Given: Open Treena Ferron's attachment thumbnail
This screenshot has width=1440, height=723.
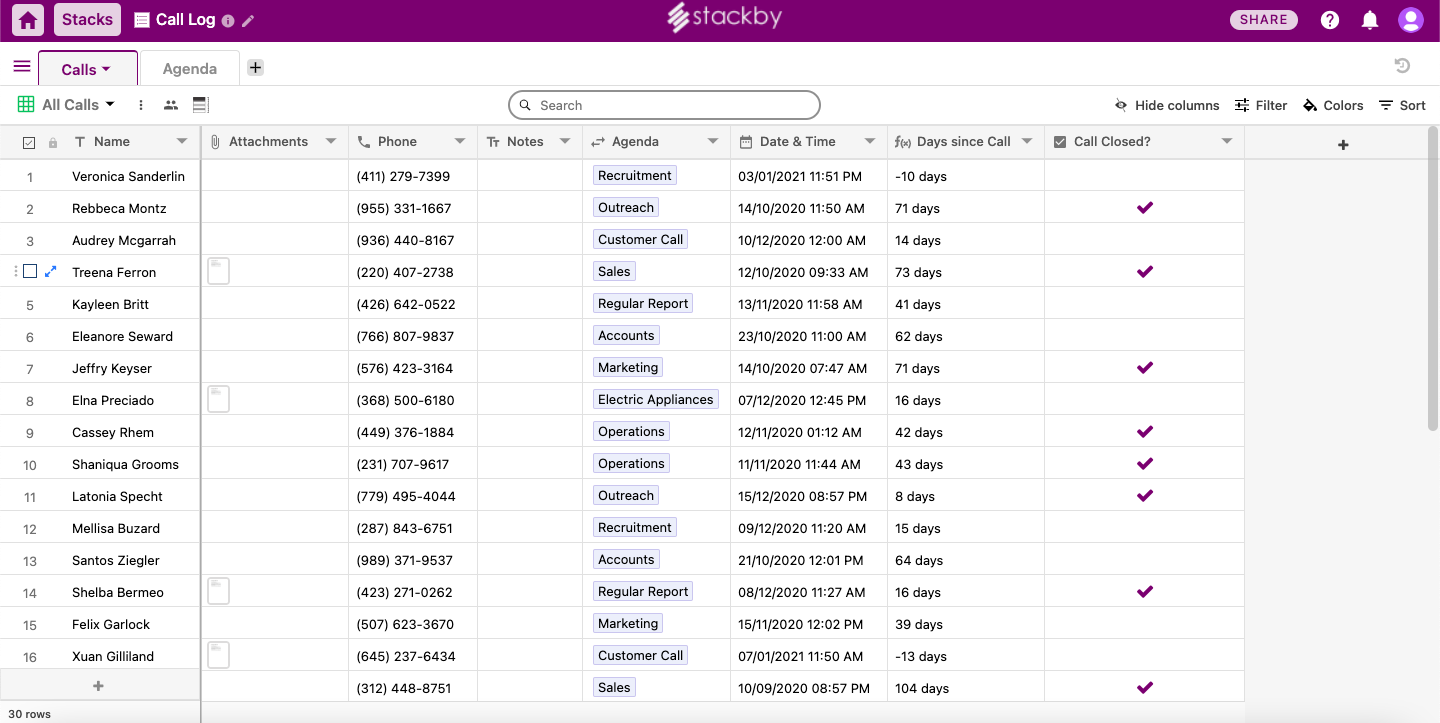Looking at the screenshot, I should coord(218,271).
